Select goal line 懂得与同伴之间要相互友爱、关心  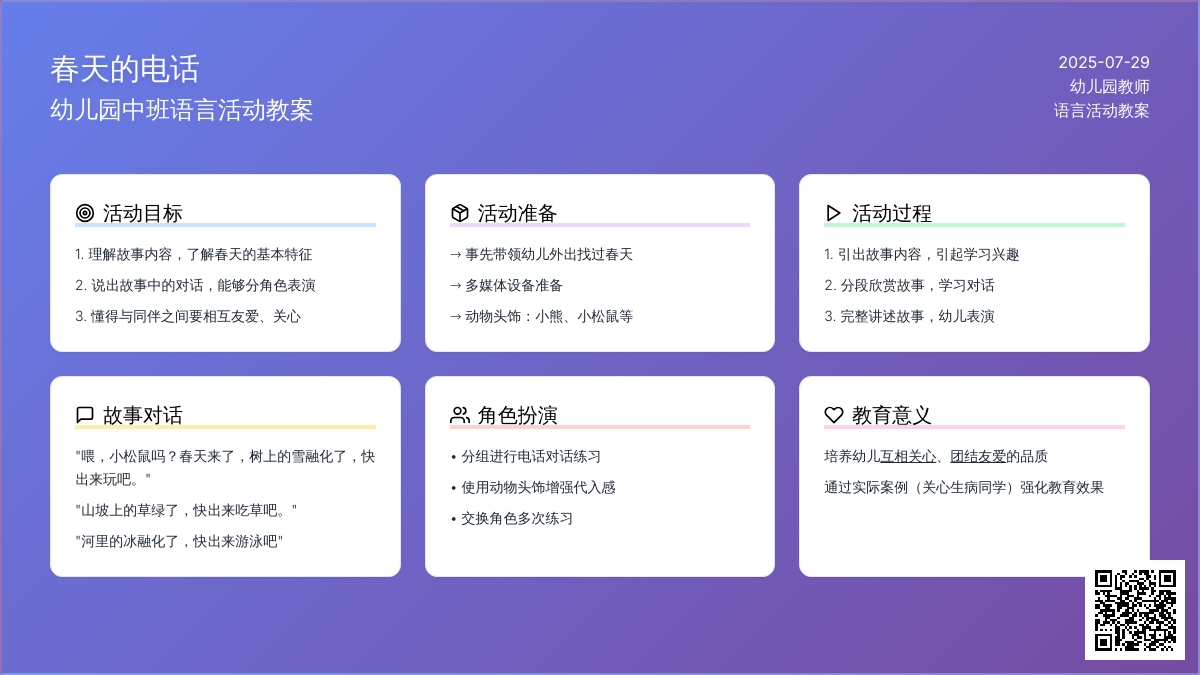click(x=188, y=316)
